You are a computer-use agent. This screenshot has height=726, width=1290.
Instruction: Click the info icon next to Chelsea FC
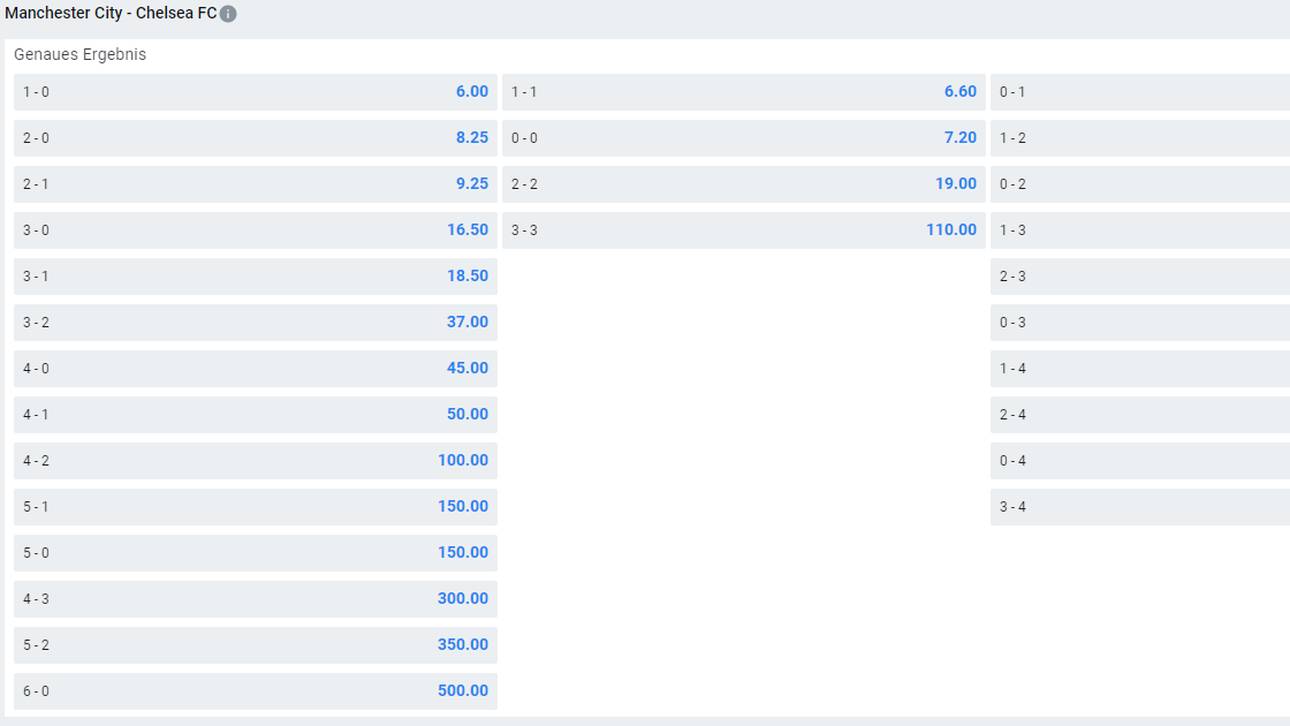coord(228,14)
